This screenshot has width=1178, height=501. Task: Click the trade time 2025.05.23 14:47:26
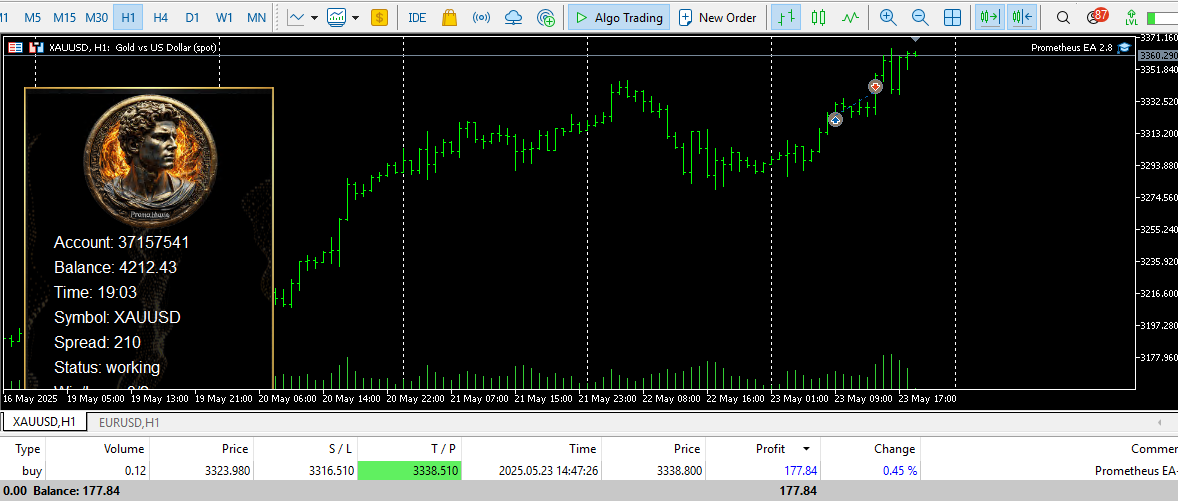[548, 471]
